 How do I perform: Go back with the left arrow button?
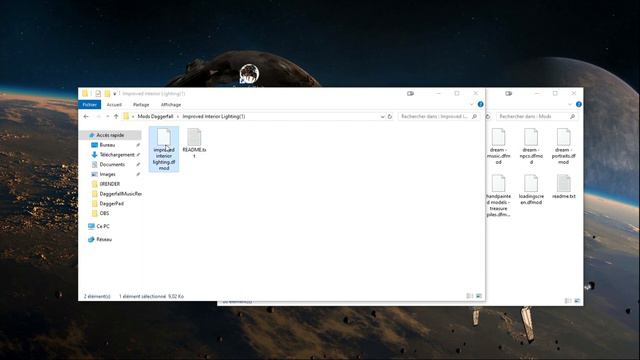[86, 117]
